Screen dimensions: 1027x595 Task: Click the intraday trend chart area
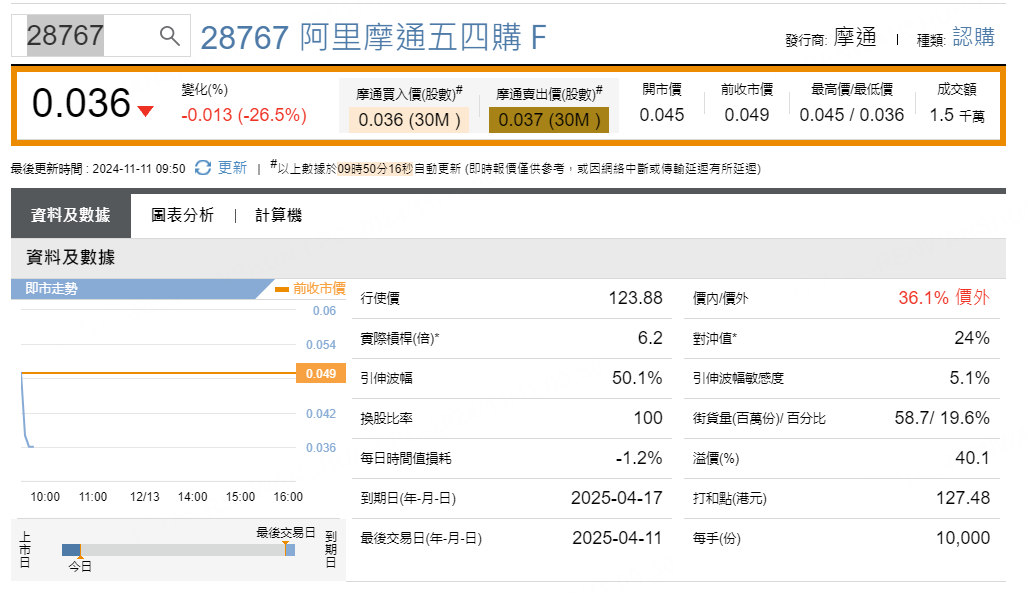[159, 396]
